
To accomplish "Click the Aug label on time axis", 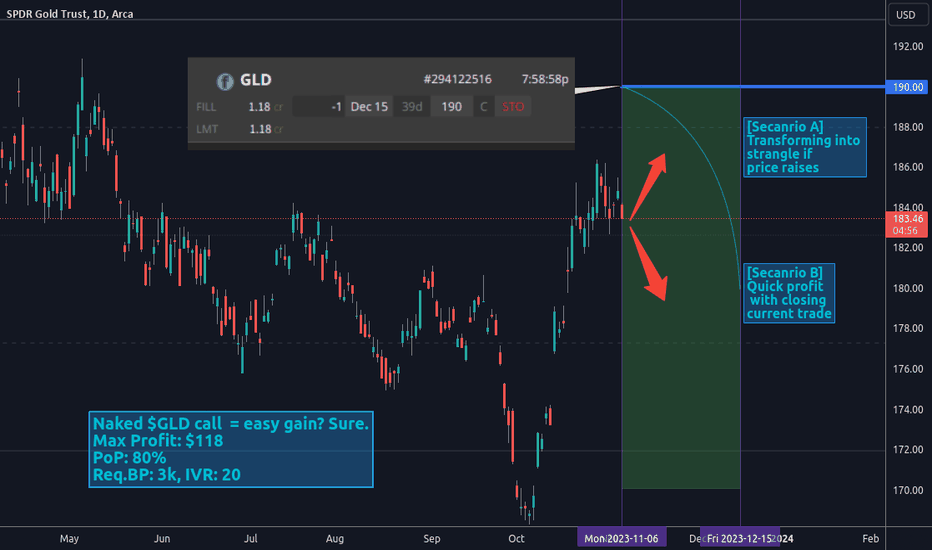I will coord(335,538).
